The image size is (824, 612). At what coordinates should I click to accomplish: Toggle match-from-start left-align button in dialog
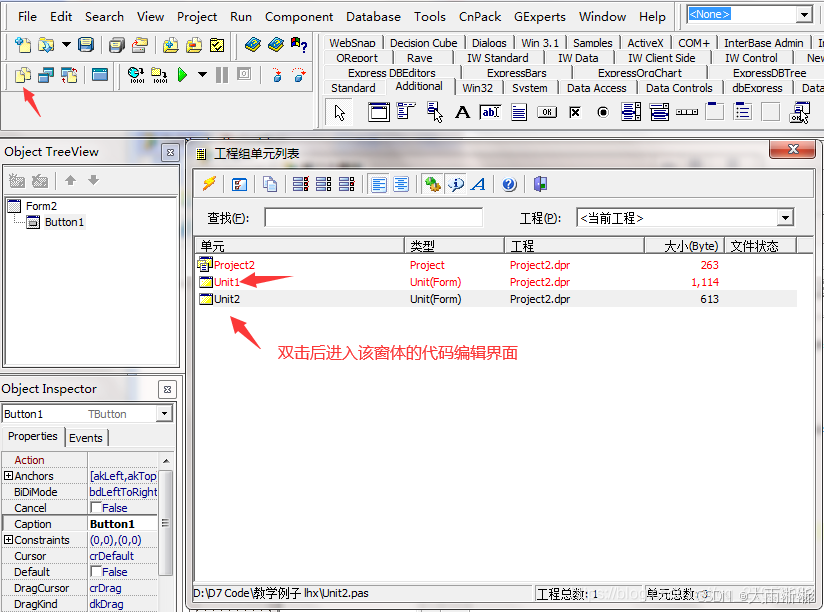pos(378,184)
